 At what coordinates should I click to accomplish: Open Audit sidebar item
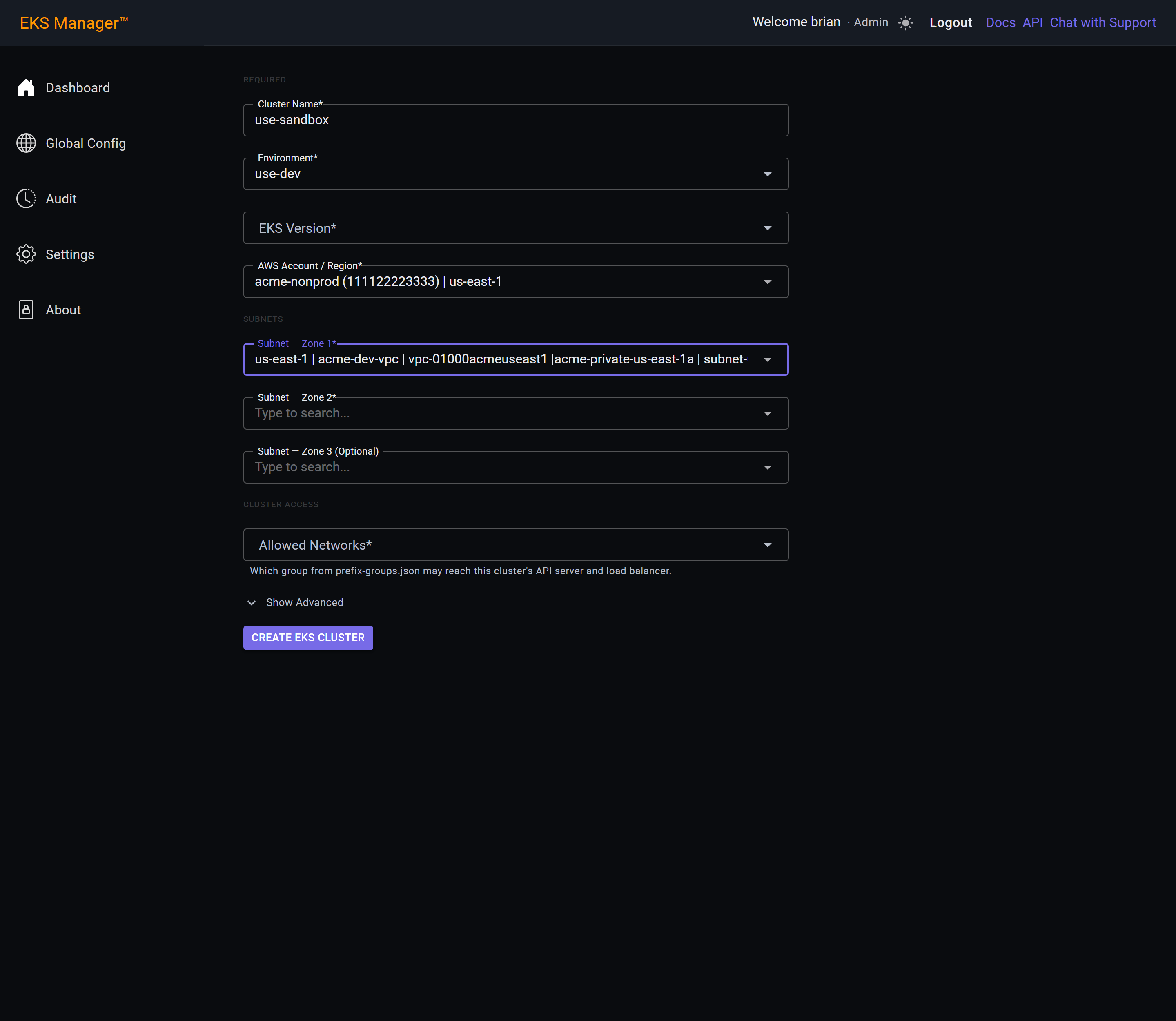[x=61, y=199]
